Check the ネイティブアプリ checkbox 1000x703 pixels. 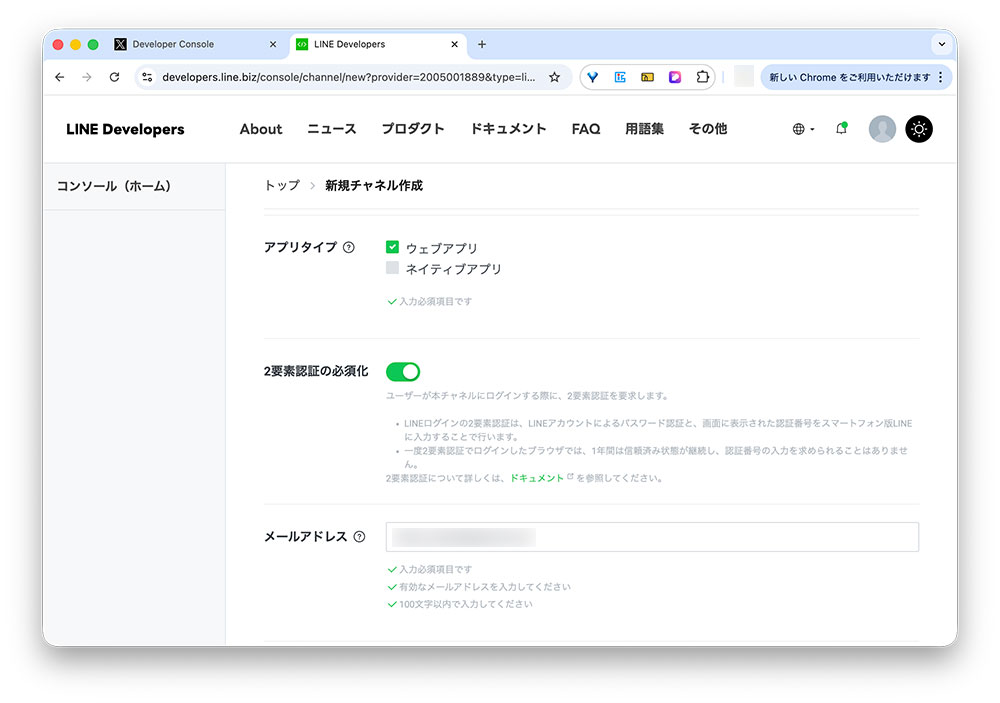[392, 268]
